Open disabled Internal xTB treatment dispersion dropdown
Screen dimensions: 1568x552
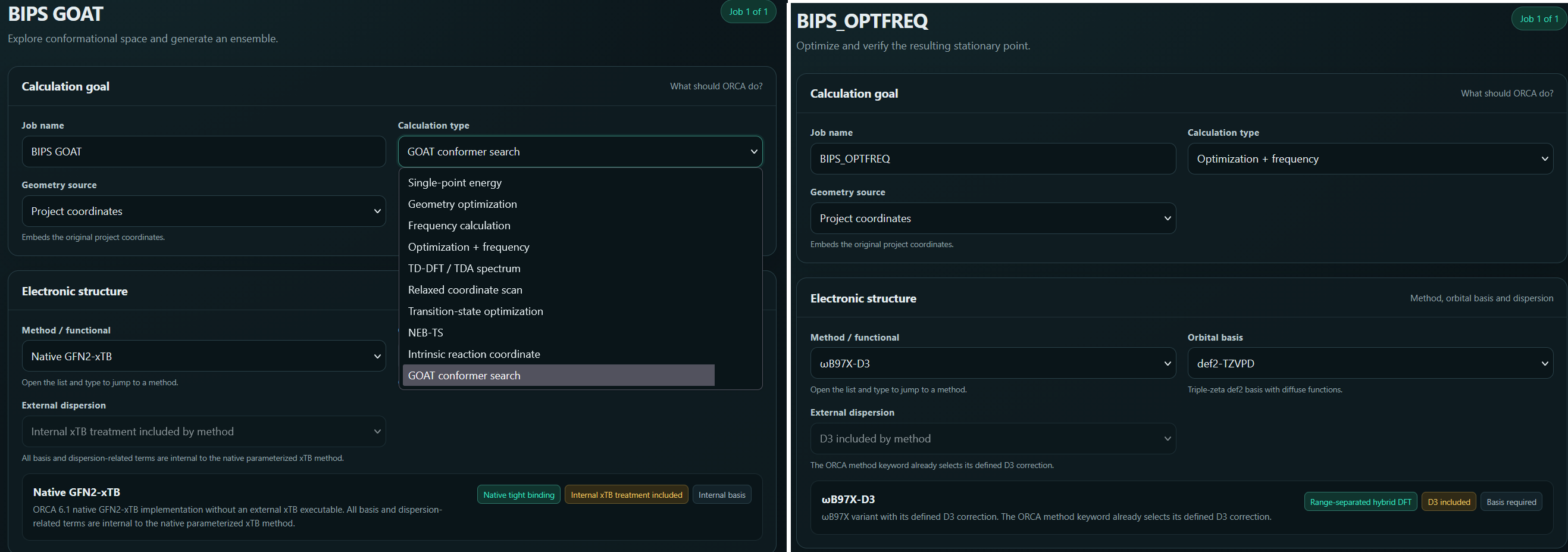click(204, 431)
